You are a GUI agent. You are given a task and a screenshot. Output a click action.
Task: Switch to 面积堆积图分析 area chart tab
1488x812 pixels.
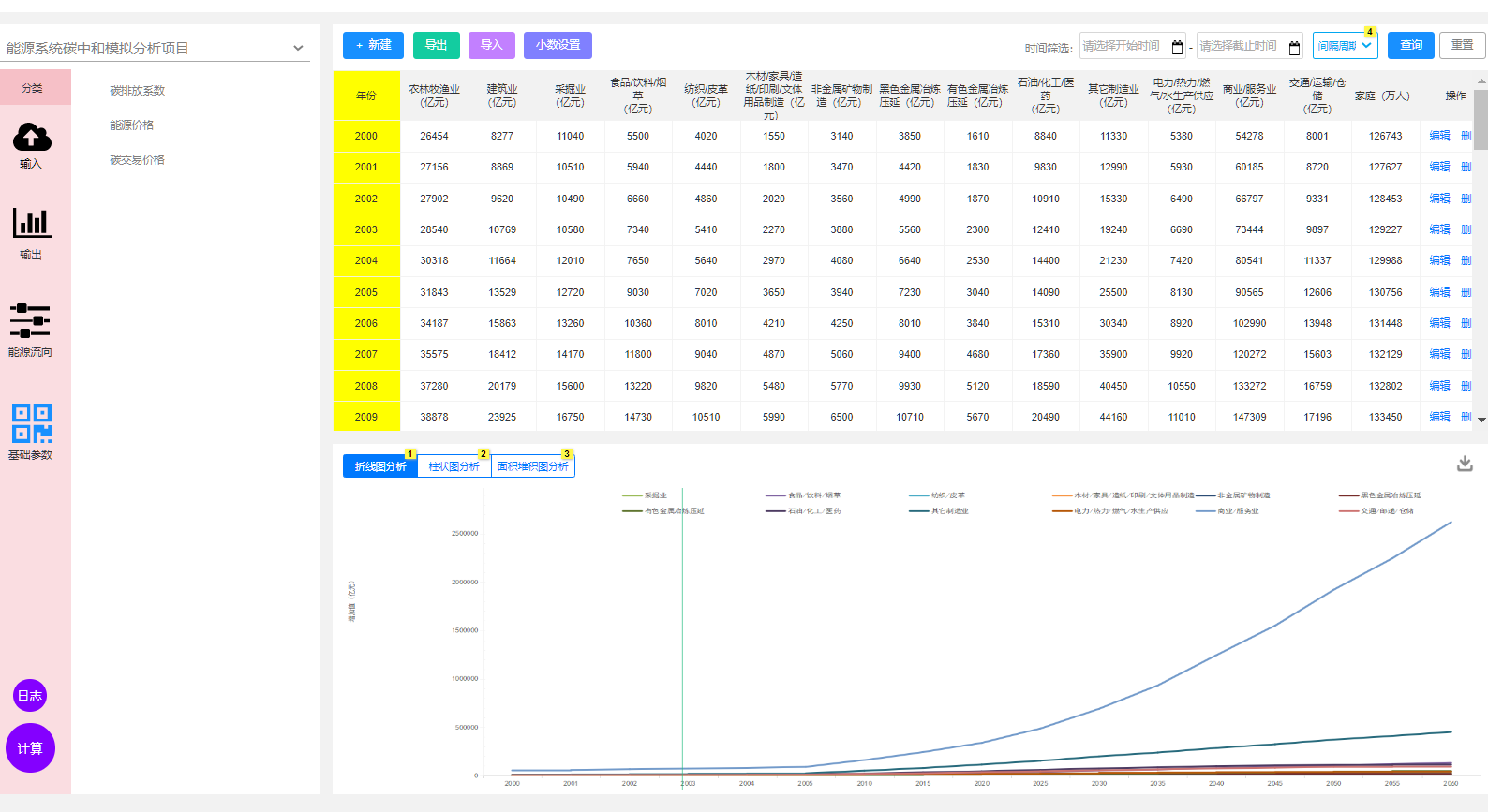click(x=533, y=466)
